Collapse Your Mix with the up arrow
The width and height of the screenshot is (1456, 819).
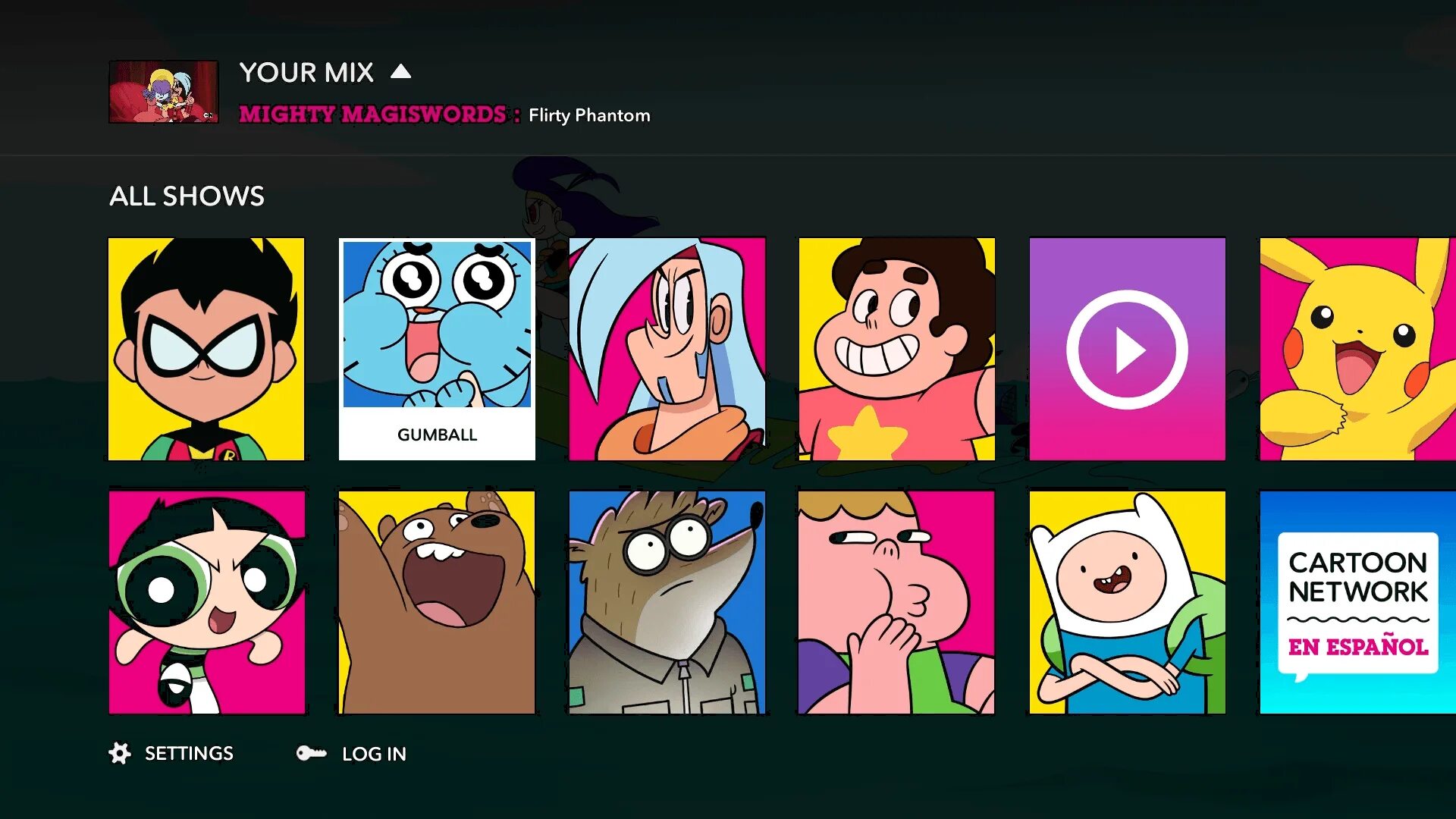tap(400, 72)
